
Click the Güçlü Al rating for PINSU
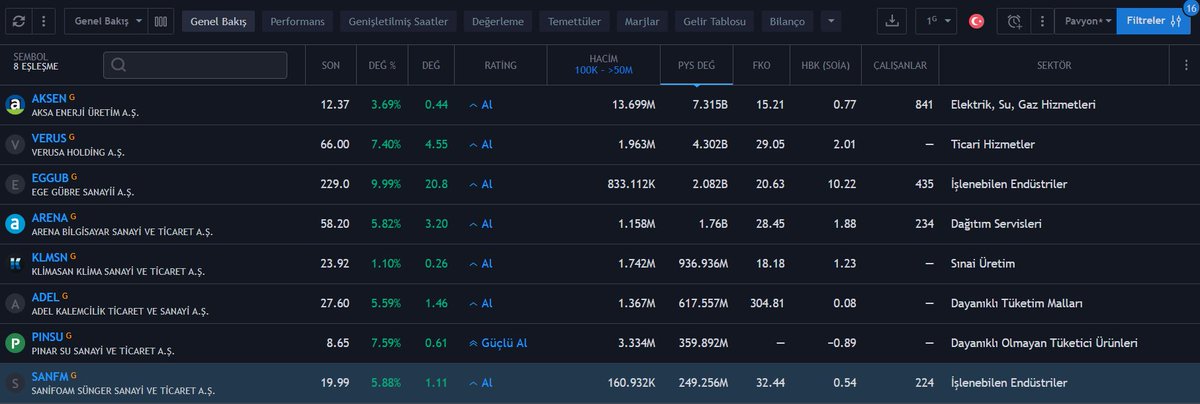(x=498, y=344)
